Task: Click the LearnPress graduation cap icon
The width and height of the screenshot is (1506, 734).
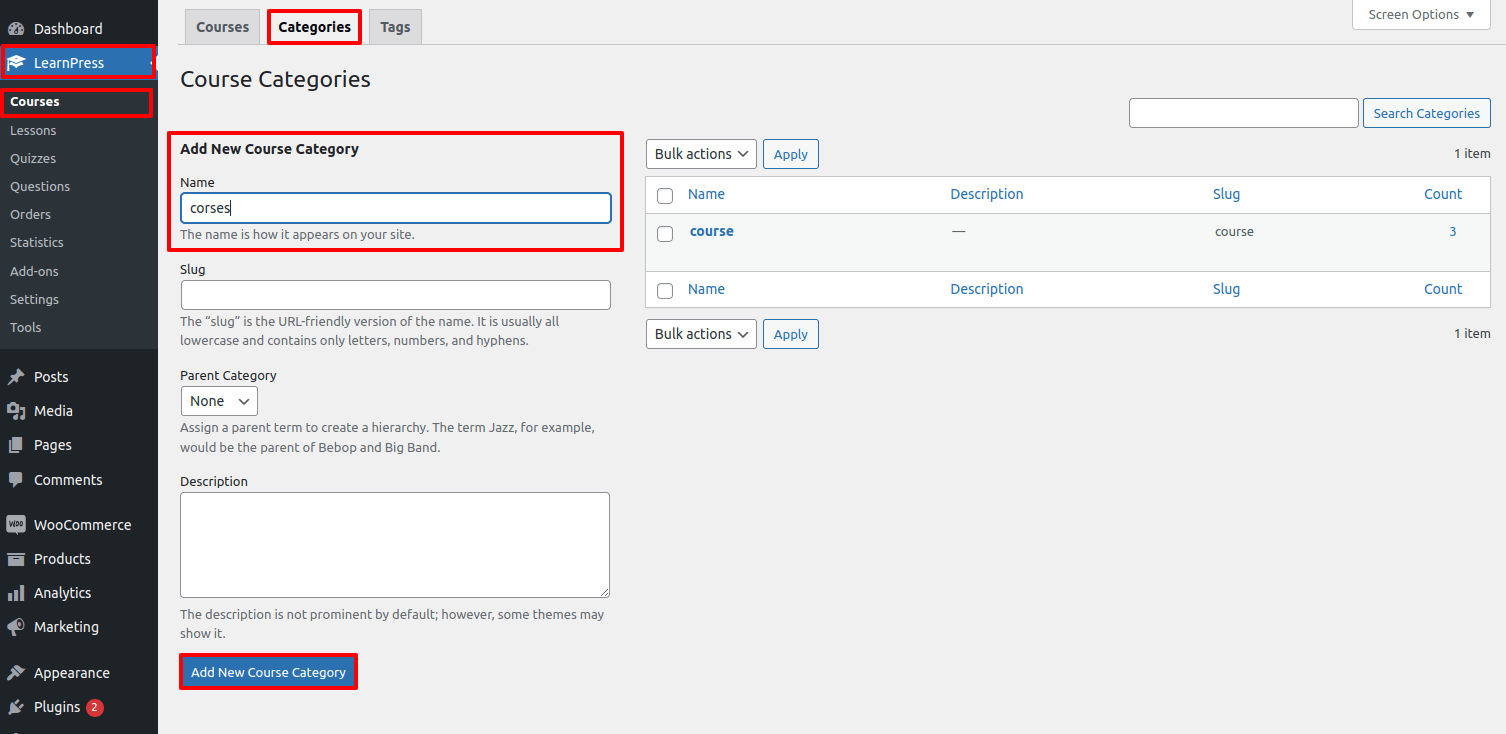Action: 16,63
